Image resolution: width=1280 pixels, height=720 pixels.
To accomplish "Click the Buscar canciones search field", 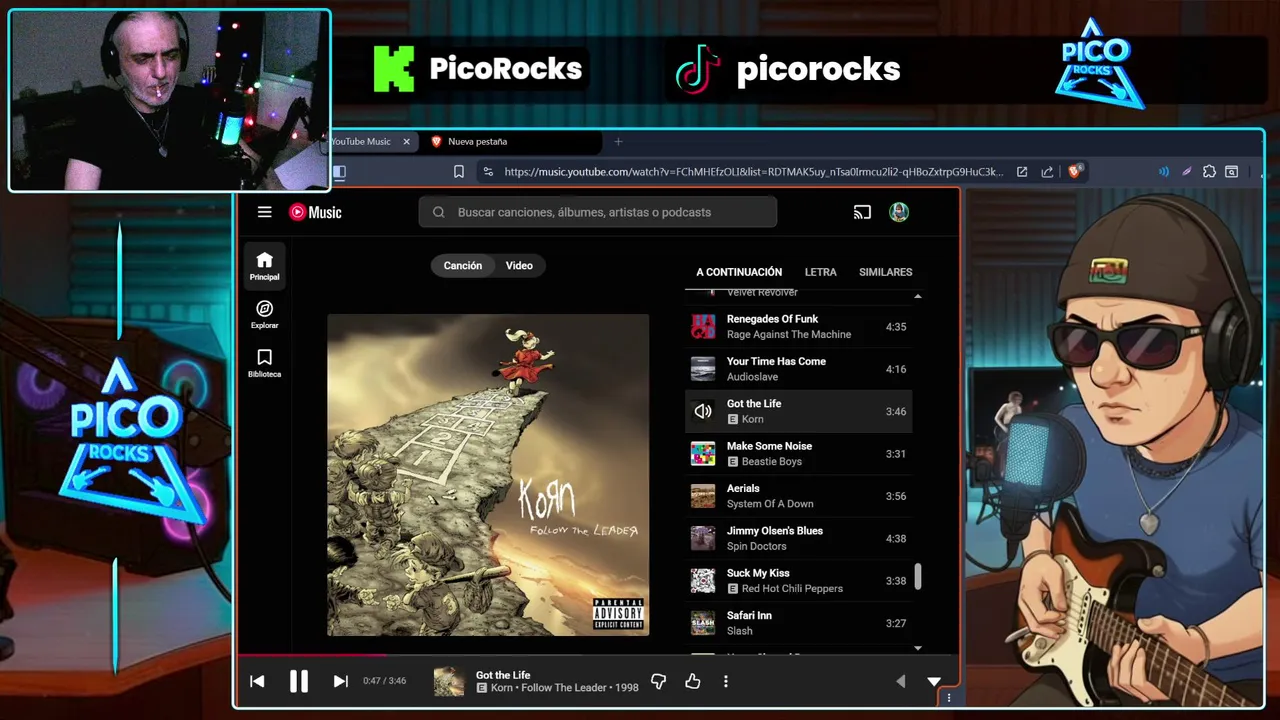I will click(x=598, y=212).
